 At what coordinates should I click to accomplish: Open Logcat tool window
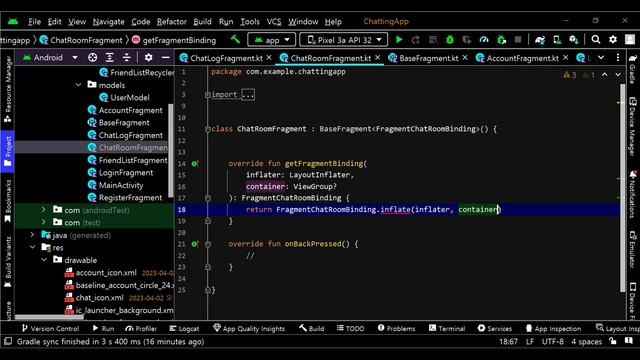(x=184, y=328)
